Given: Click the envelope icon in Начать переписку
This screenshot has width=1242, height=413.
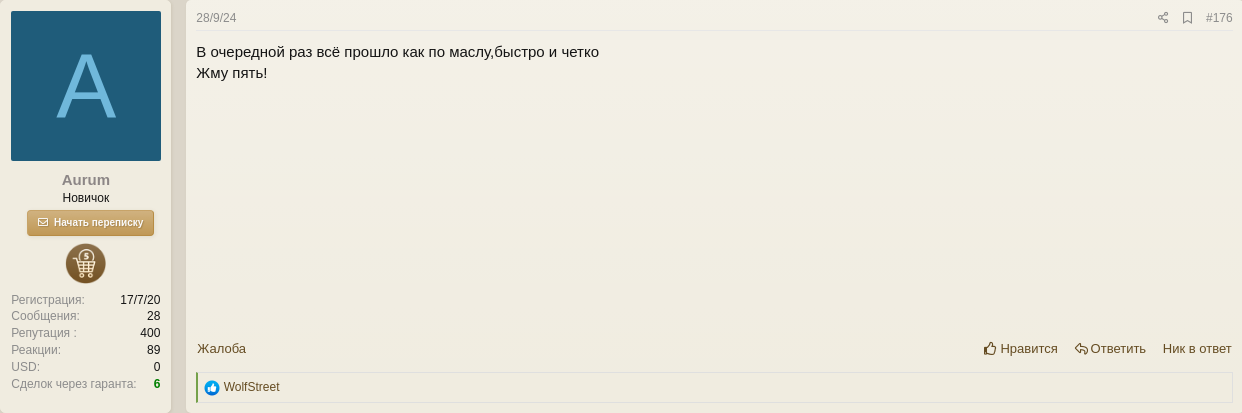Looking at the screenshot, I should tap(43, 222).
